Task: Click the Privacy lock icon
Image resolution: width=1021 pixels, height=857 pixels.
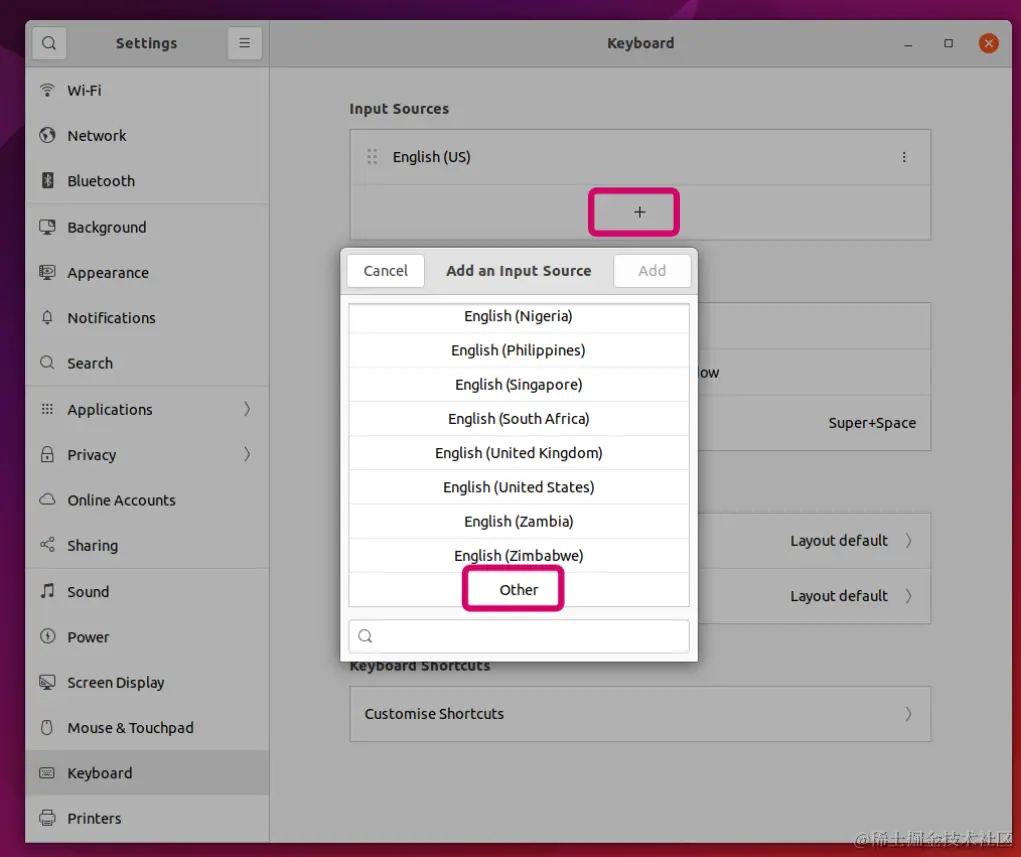Action: click(x=47, y=454)
